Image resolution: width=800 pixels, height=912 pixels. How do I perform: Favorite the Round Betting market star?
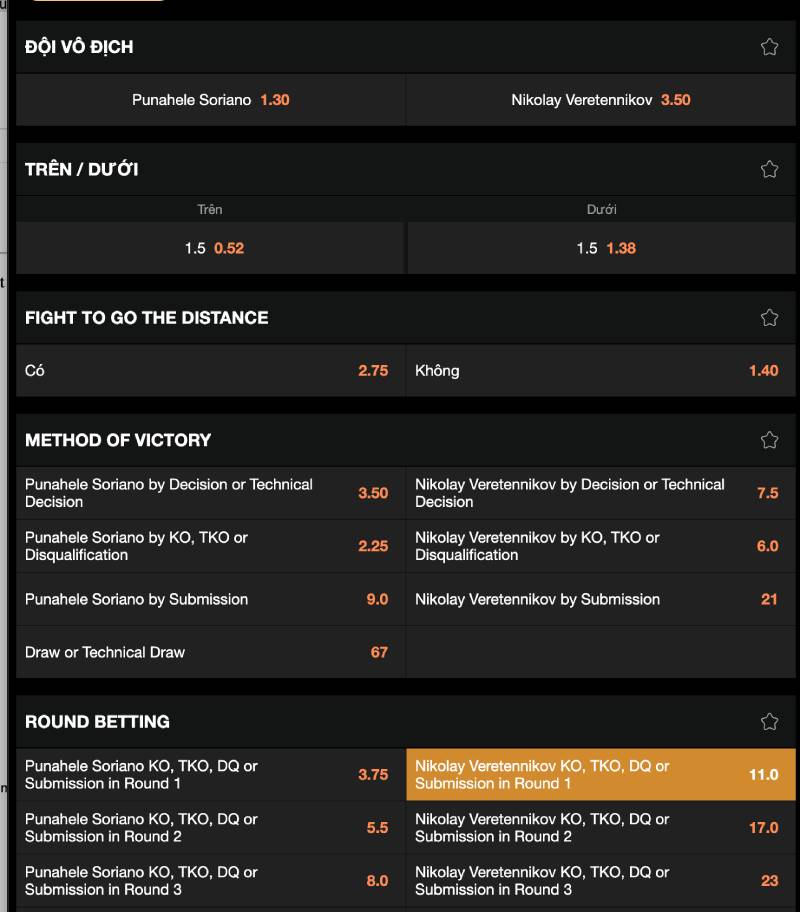click(769, 722)
